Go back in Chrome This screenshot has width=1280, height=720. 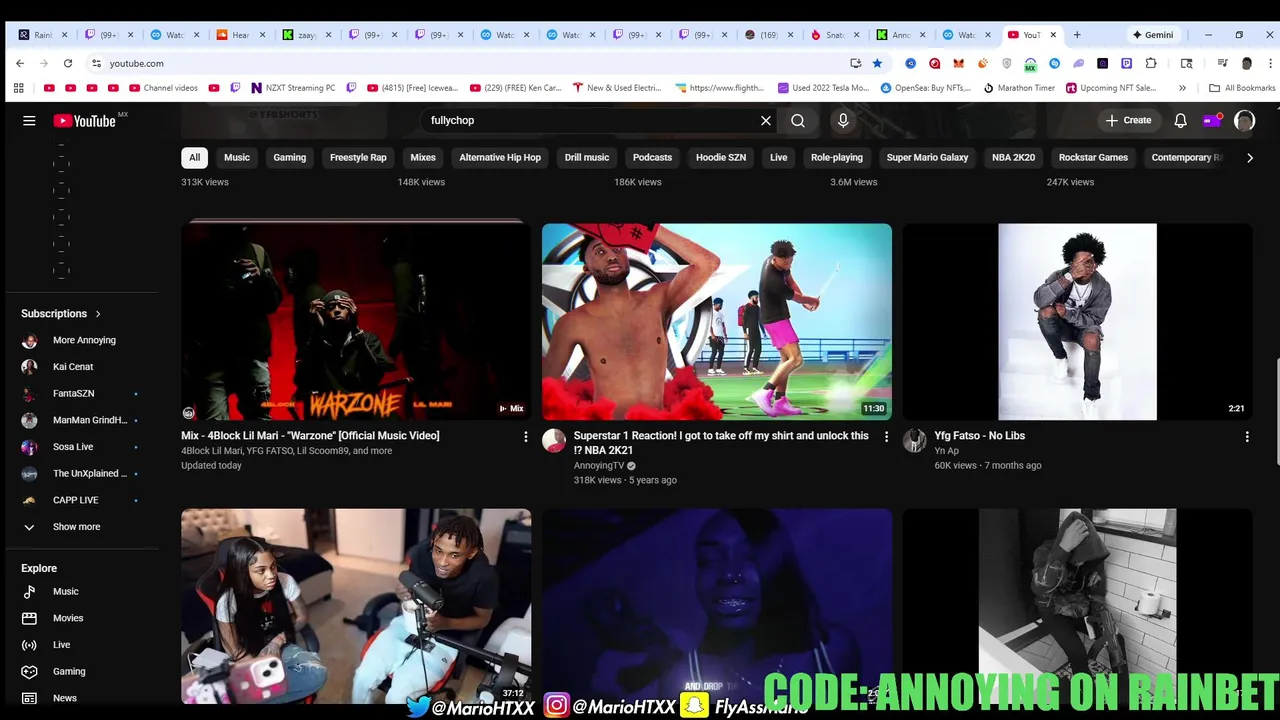click(x=20, y=63)
